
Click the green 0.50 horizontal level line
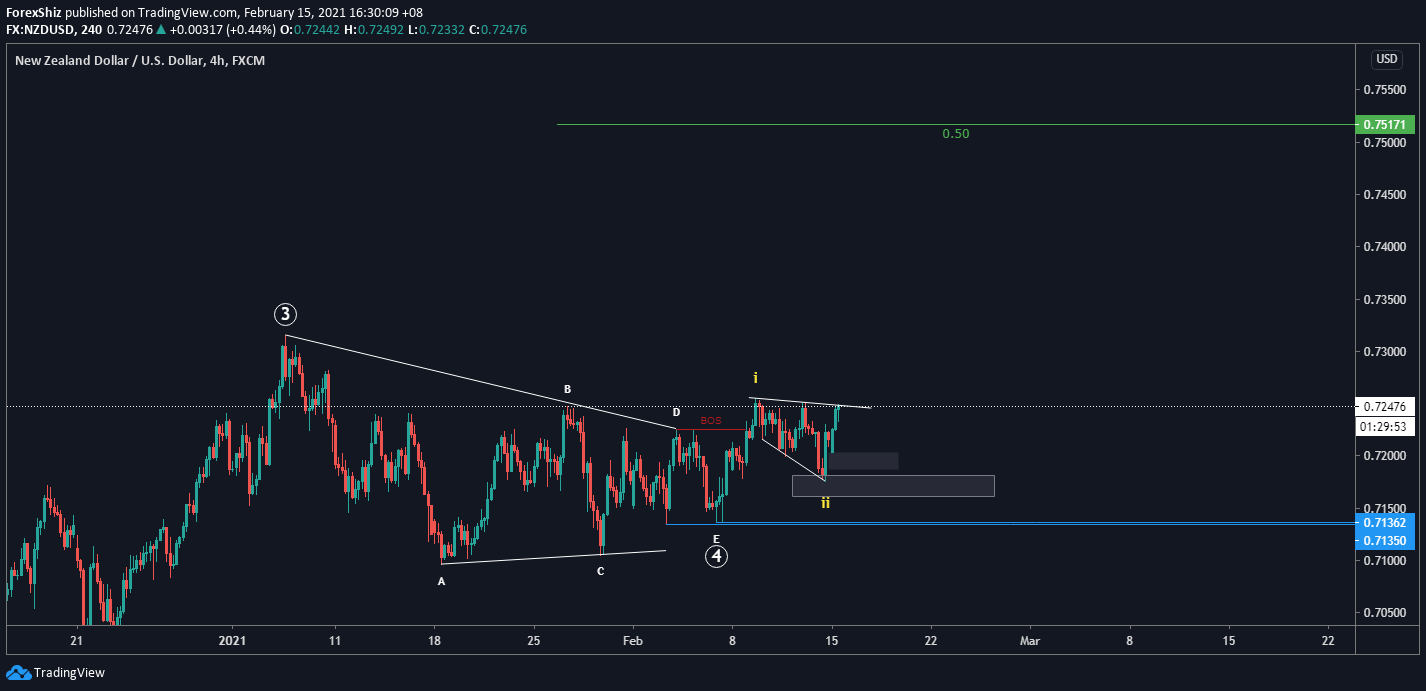[956, 125]
